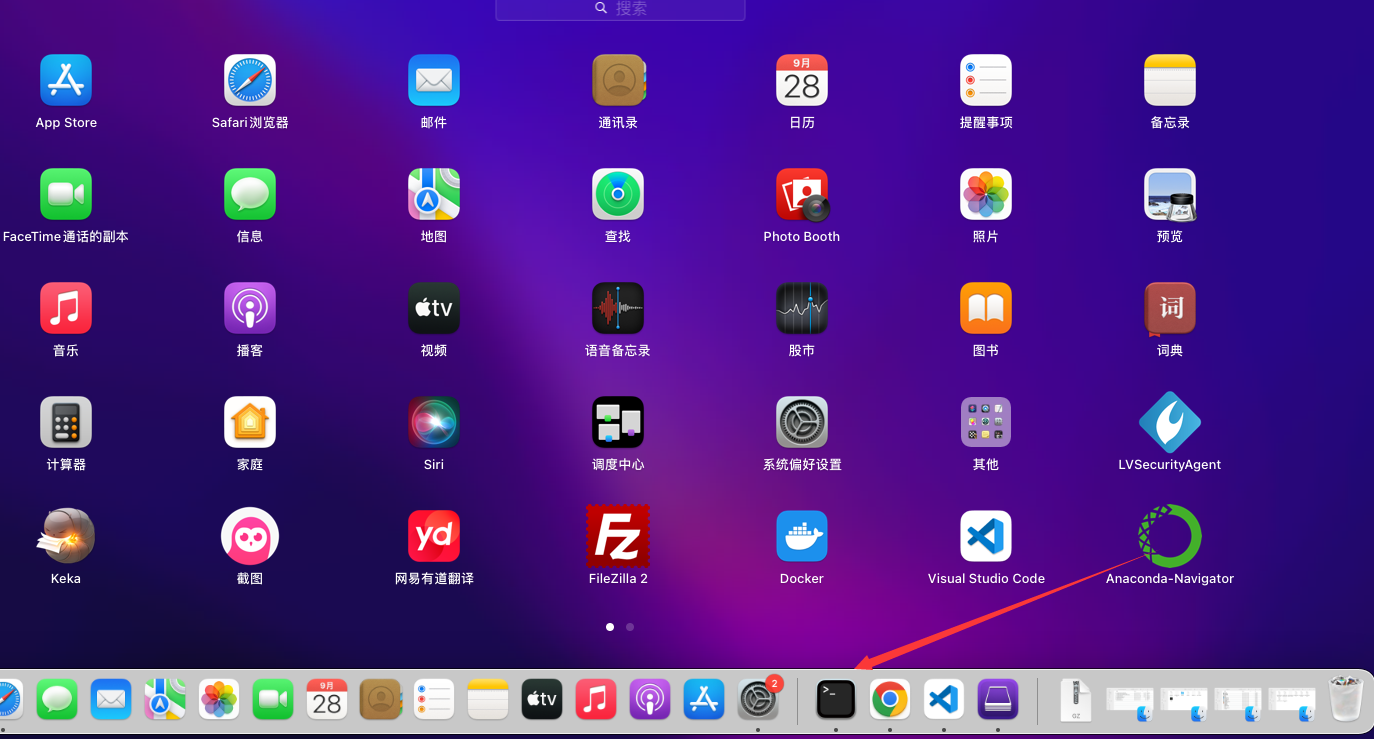The image size is (1374, 739).
Task: Open Calendar from the Dock
Action: tap(327, 699)
